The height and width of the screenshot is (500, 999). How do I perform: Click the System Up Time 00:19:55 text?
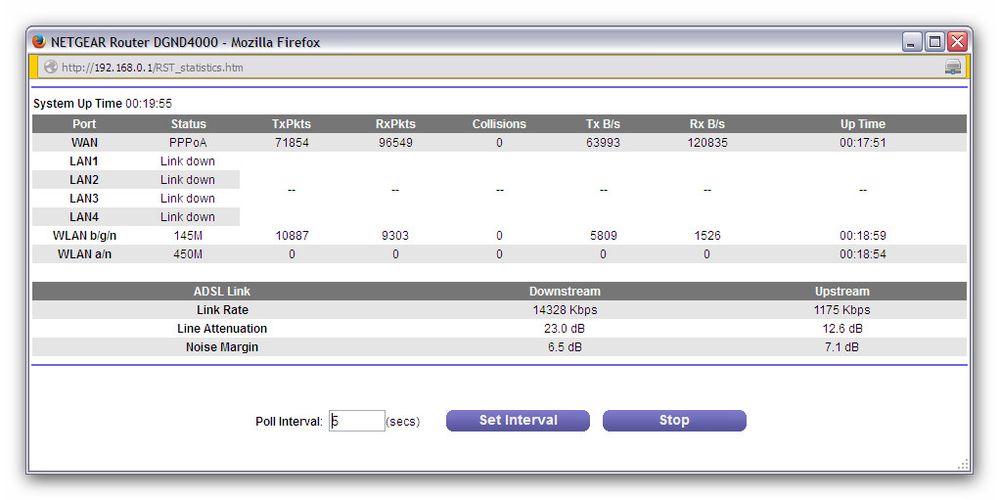tap(103, 103)
